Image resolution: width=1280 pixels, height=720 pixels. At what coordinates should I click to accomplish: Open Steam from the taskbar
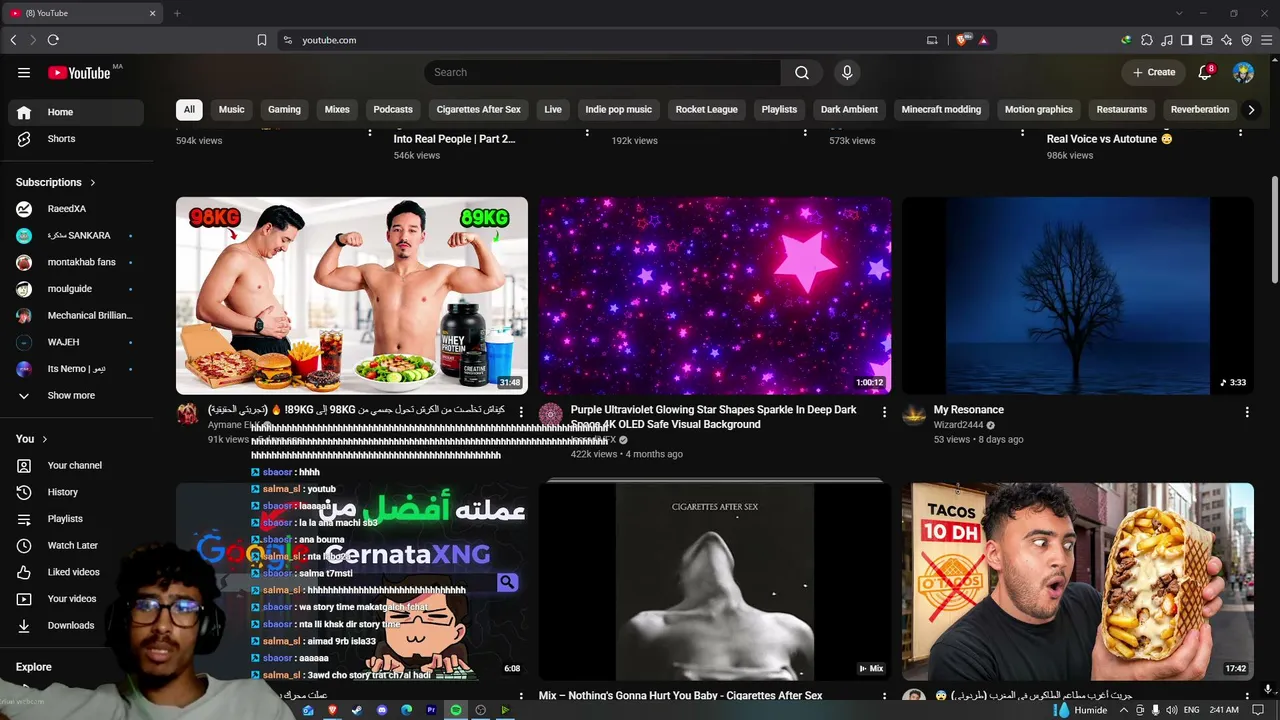pos(357,710)
